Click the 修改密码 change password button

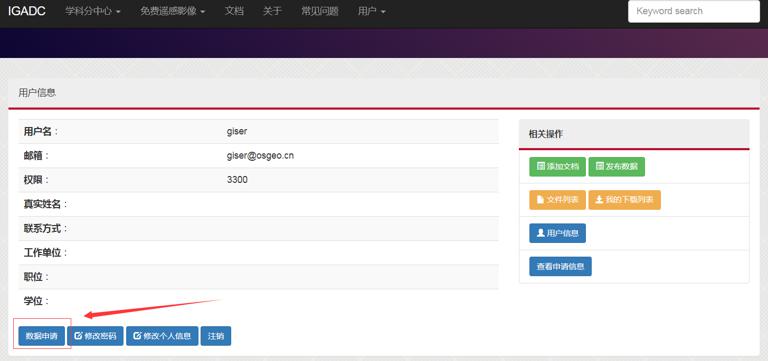pos(95,336)
